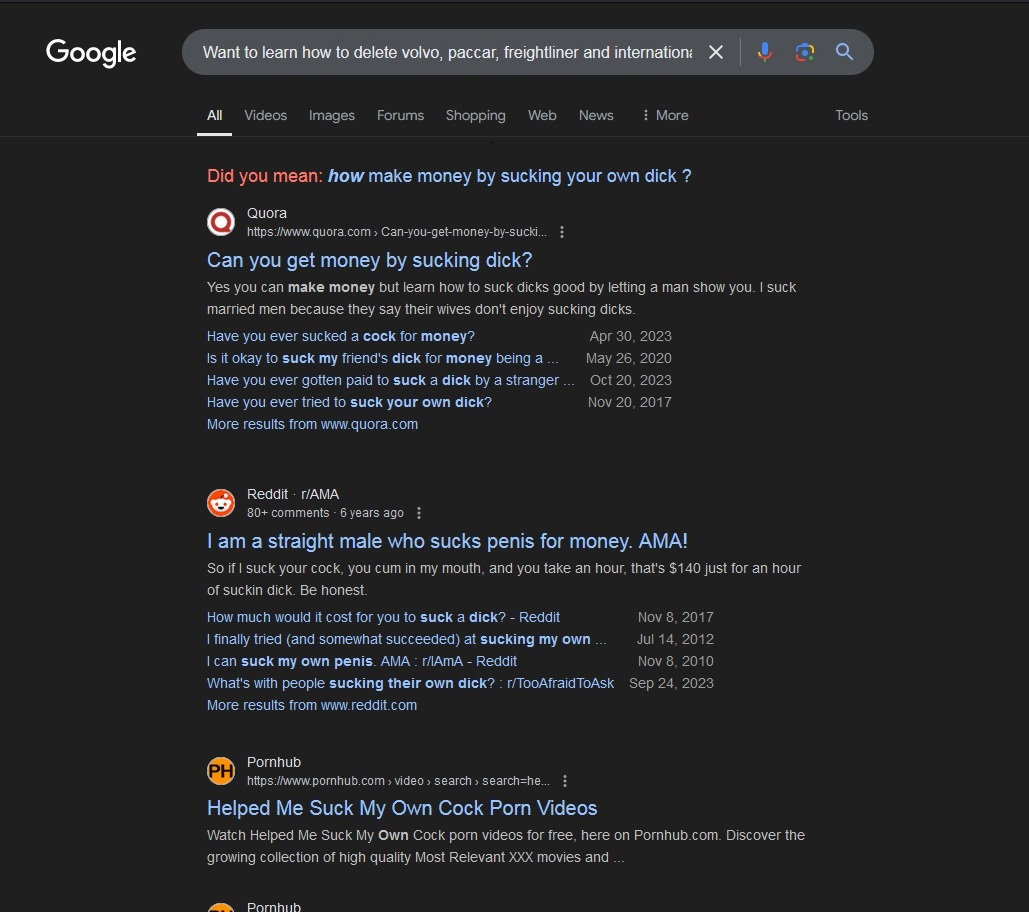Open r/TooAfraidToAsk sublink dated Sep 24, 2023

click(410, 683)
